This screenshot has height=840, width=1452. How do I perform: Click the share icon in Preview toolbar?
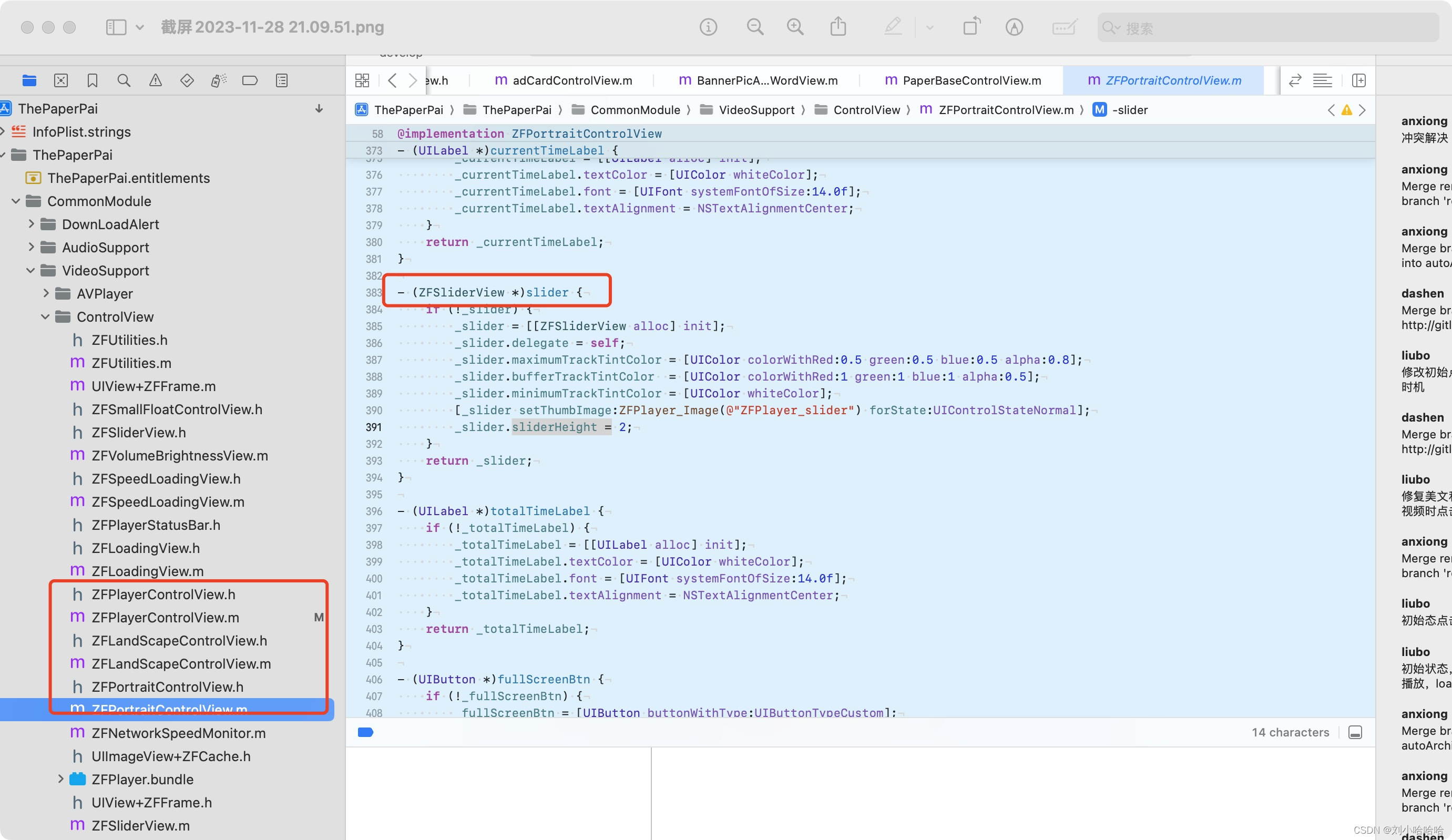[x=838, y=27]
